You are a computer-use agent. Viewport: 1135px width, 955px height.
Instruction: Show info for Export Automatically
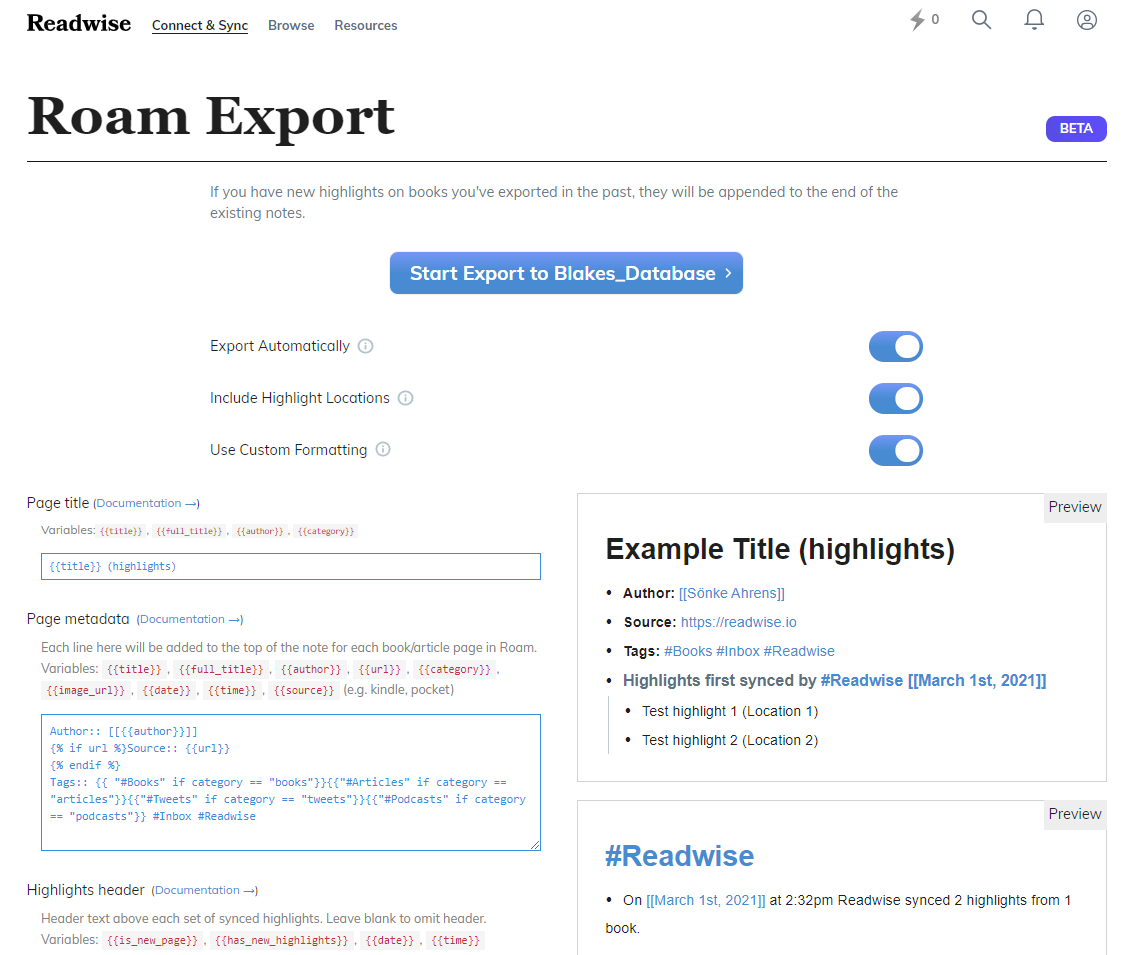[x=366, y=346]
